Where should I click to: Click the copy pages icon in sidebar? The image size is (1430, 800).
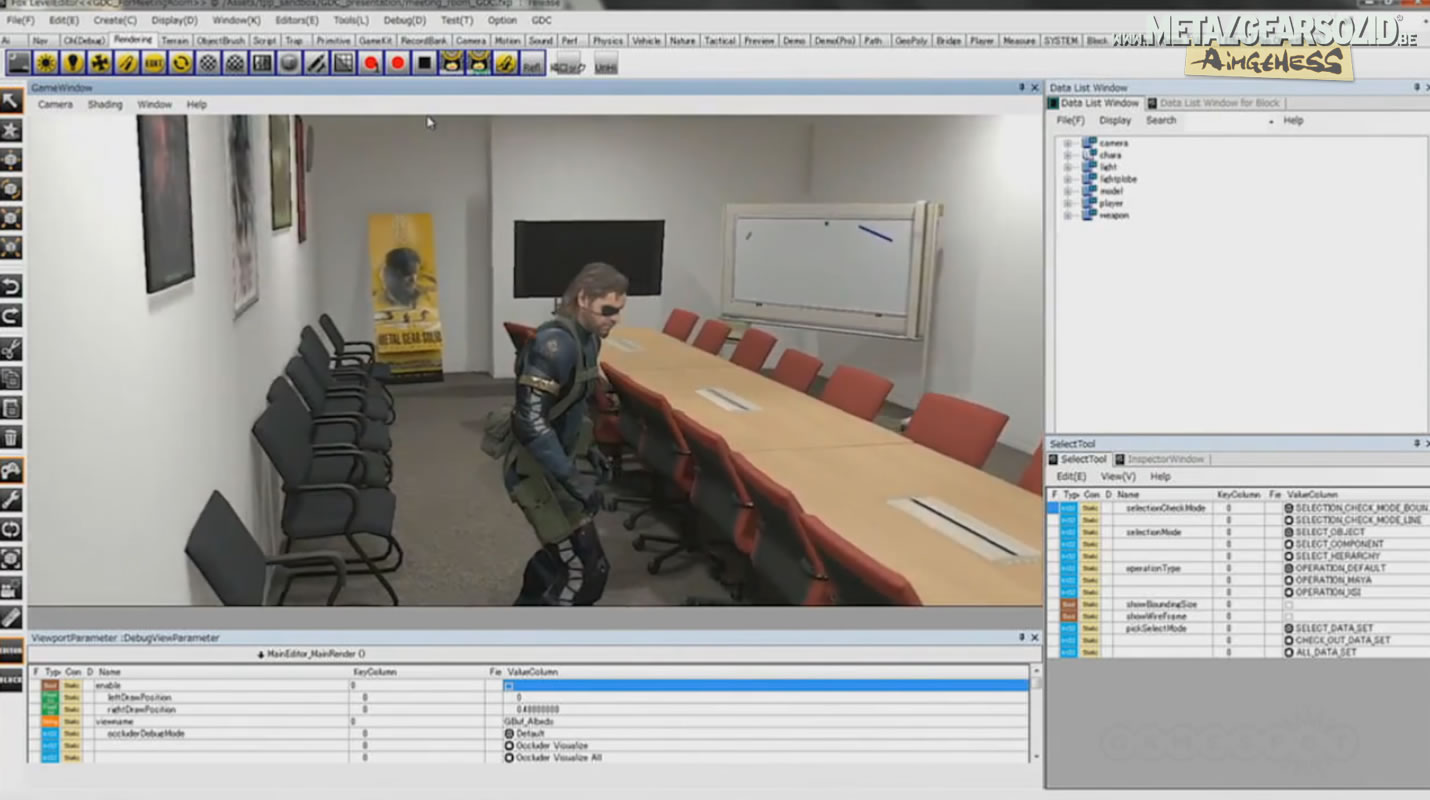(x=11, y=378)
